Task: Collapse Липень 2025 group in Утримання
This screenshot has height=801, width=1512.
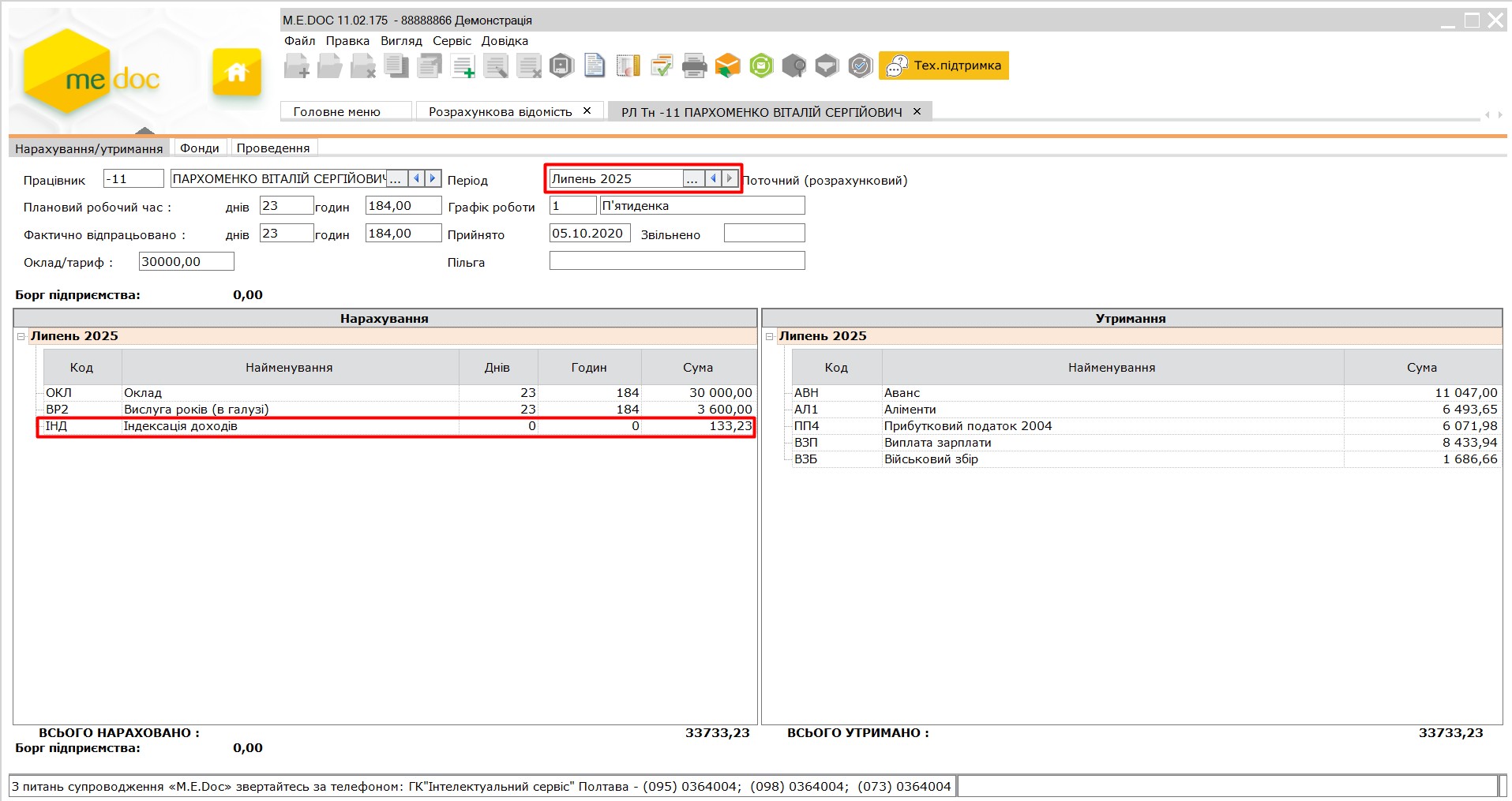Action: (x=770, y=336)
